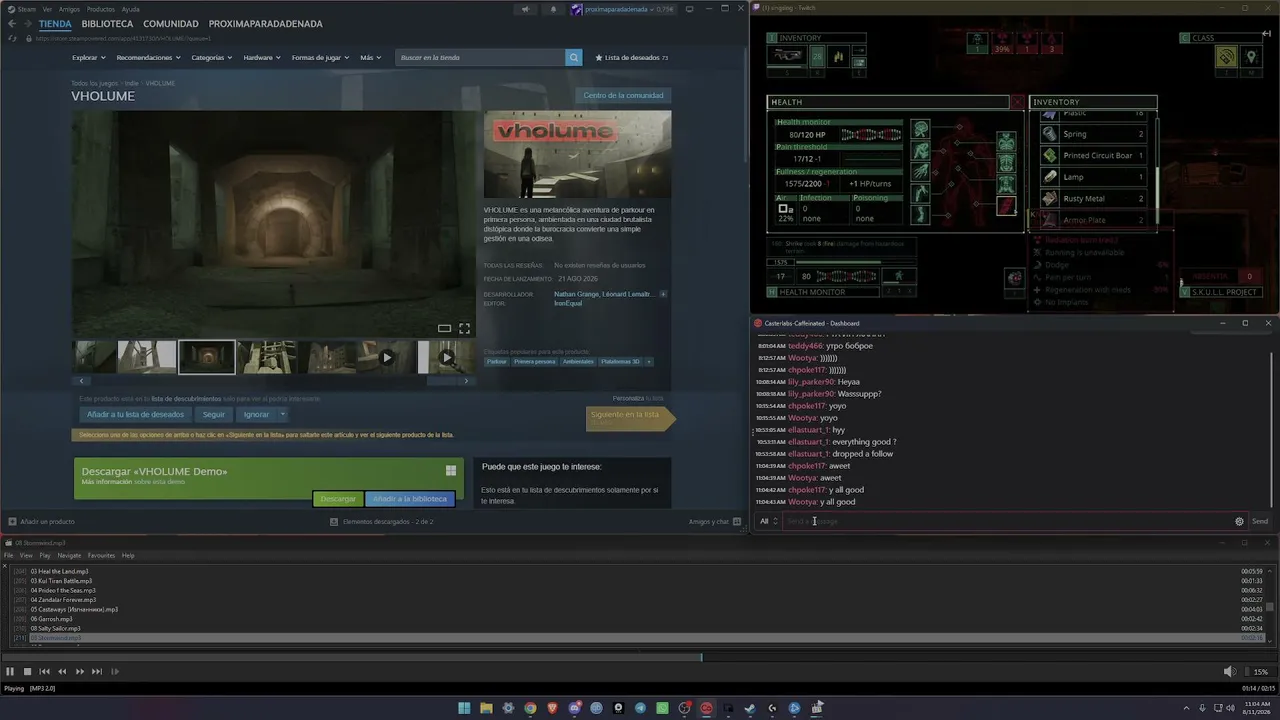This screenshot has width=1280, height=720.
Task: Switch to the BIBLIOTECA tab
Action: (107, 24)
